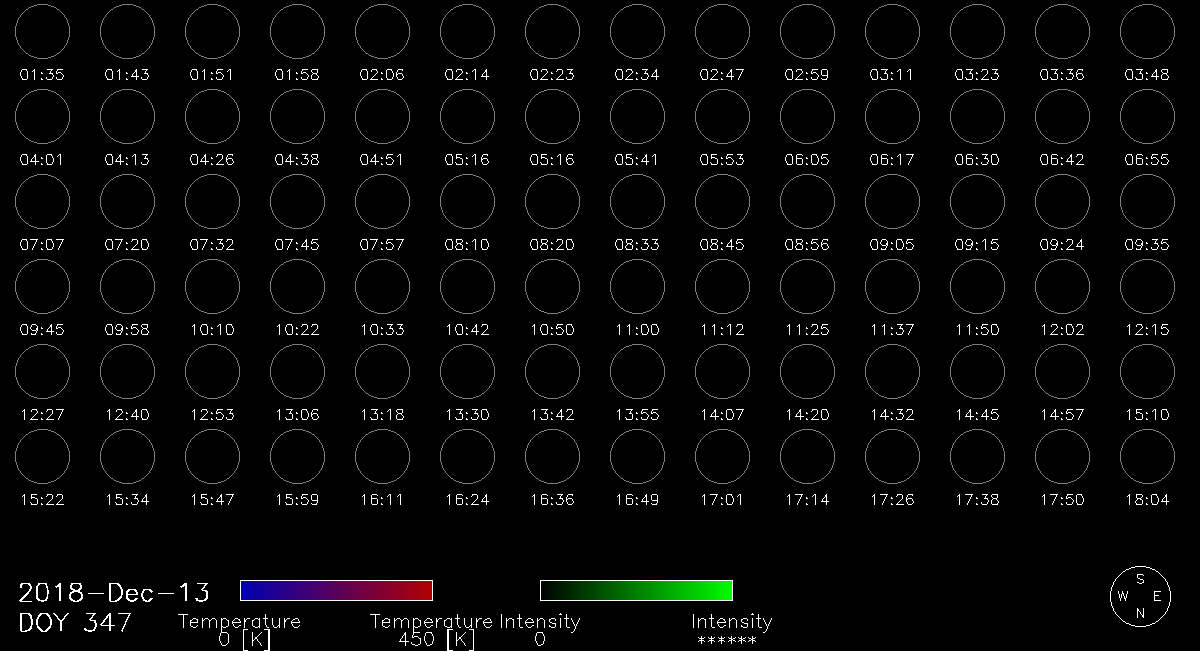Select the disk circle above 16:49
This screenshot has height=651, width=1200.
click(637, 457)
